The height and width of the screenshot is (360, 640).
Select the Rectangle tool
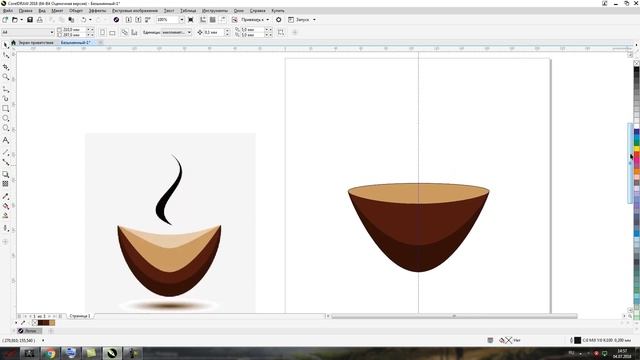[x=5, y=109]
